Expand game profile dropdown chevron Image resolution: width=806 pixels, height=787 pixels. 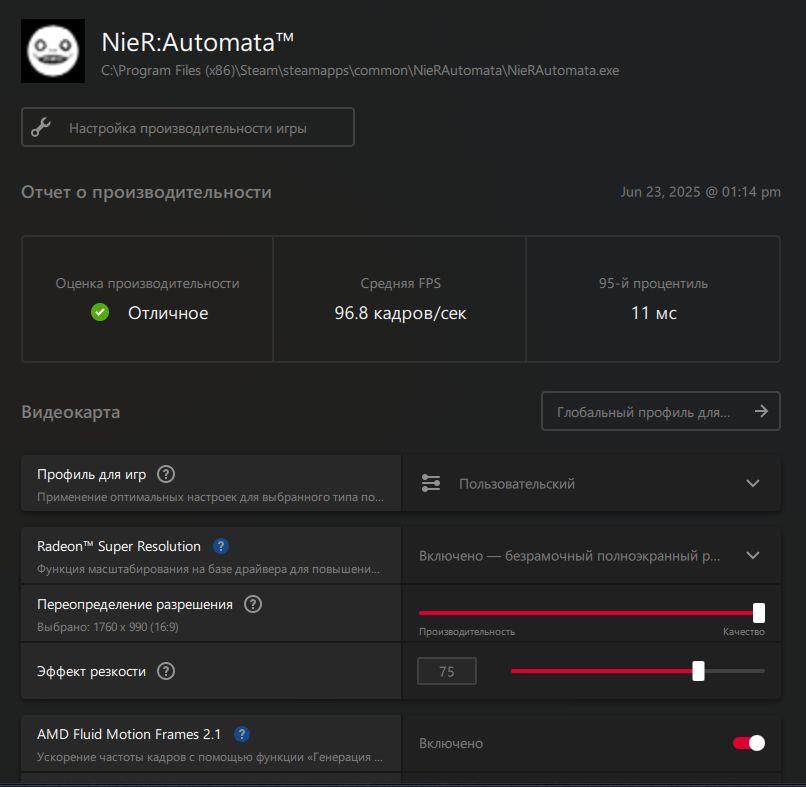pos(753,483)
